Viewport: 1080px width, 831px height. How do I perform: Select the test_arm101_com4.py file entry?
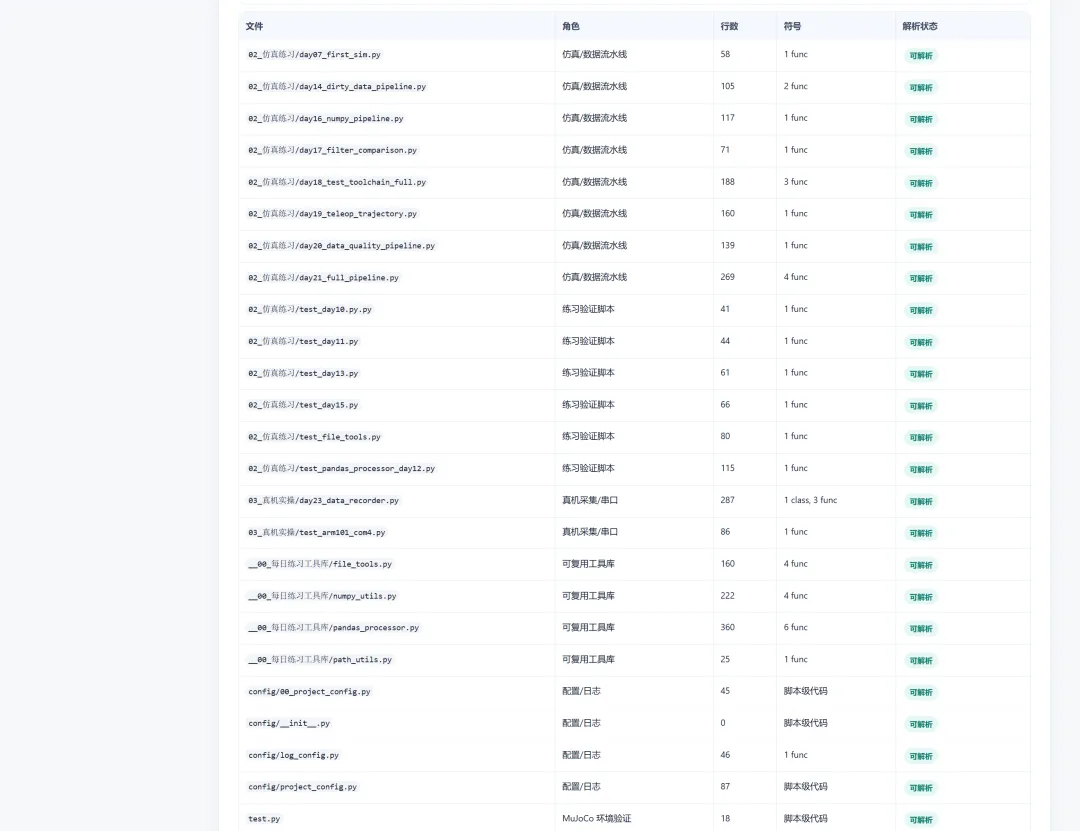pyautogui.click(x=316, y=533)
